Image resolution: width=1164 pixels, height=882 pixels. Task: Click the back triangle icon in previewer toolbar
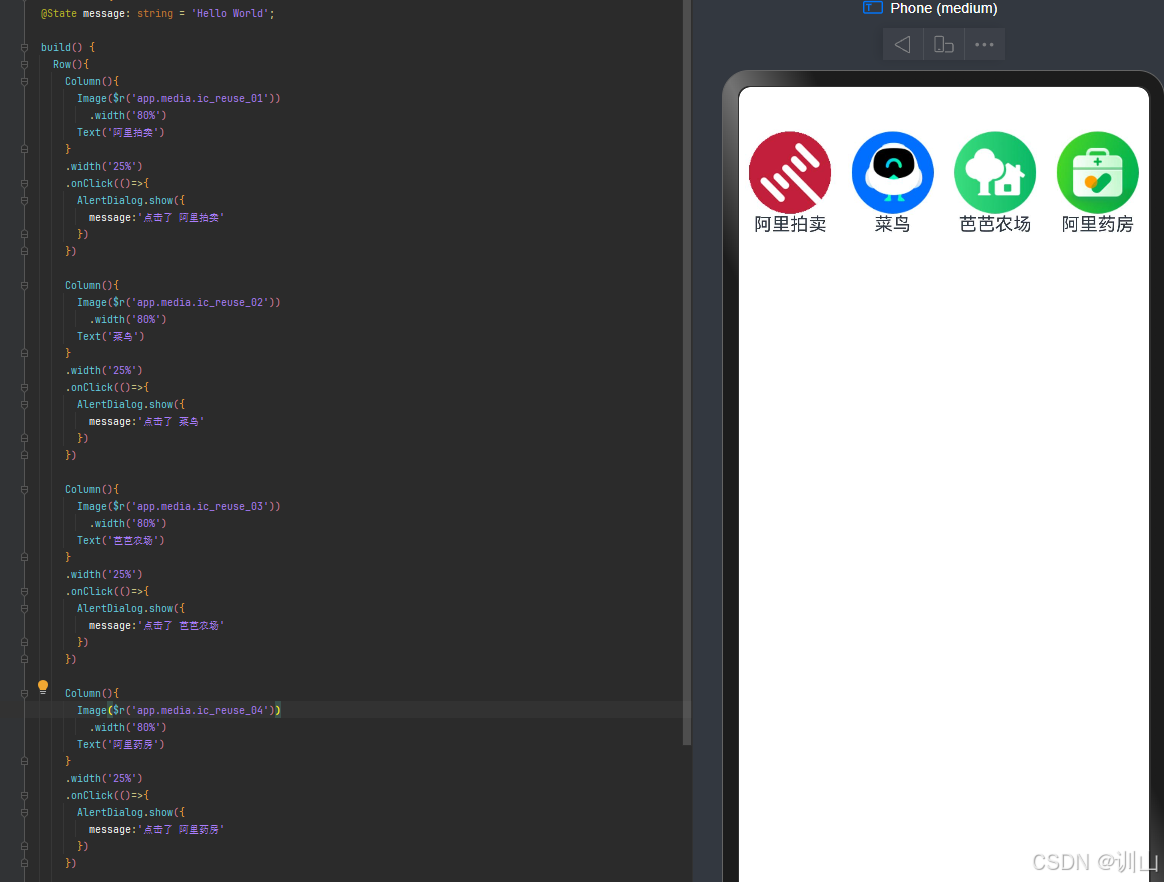click(903, 45)
